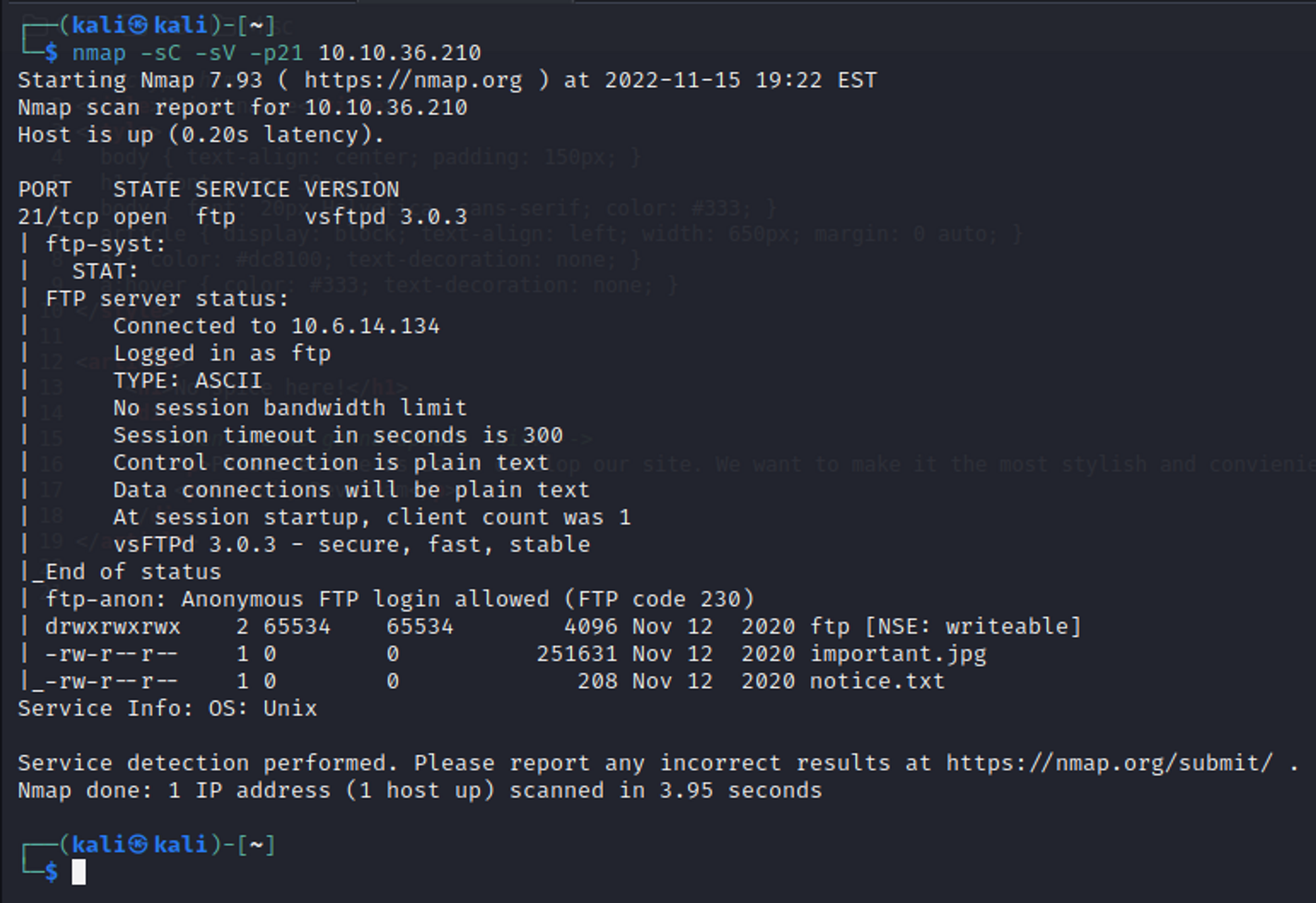Click the Kali symbol in the nmap command prompt

[x=138, y=25]
